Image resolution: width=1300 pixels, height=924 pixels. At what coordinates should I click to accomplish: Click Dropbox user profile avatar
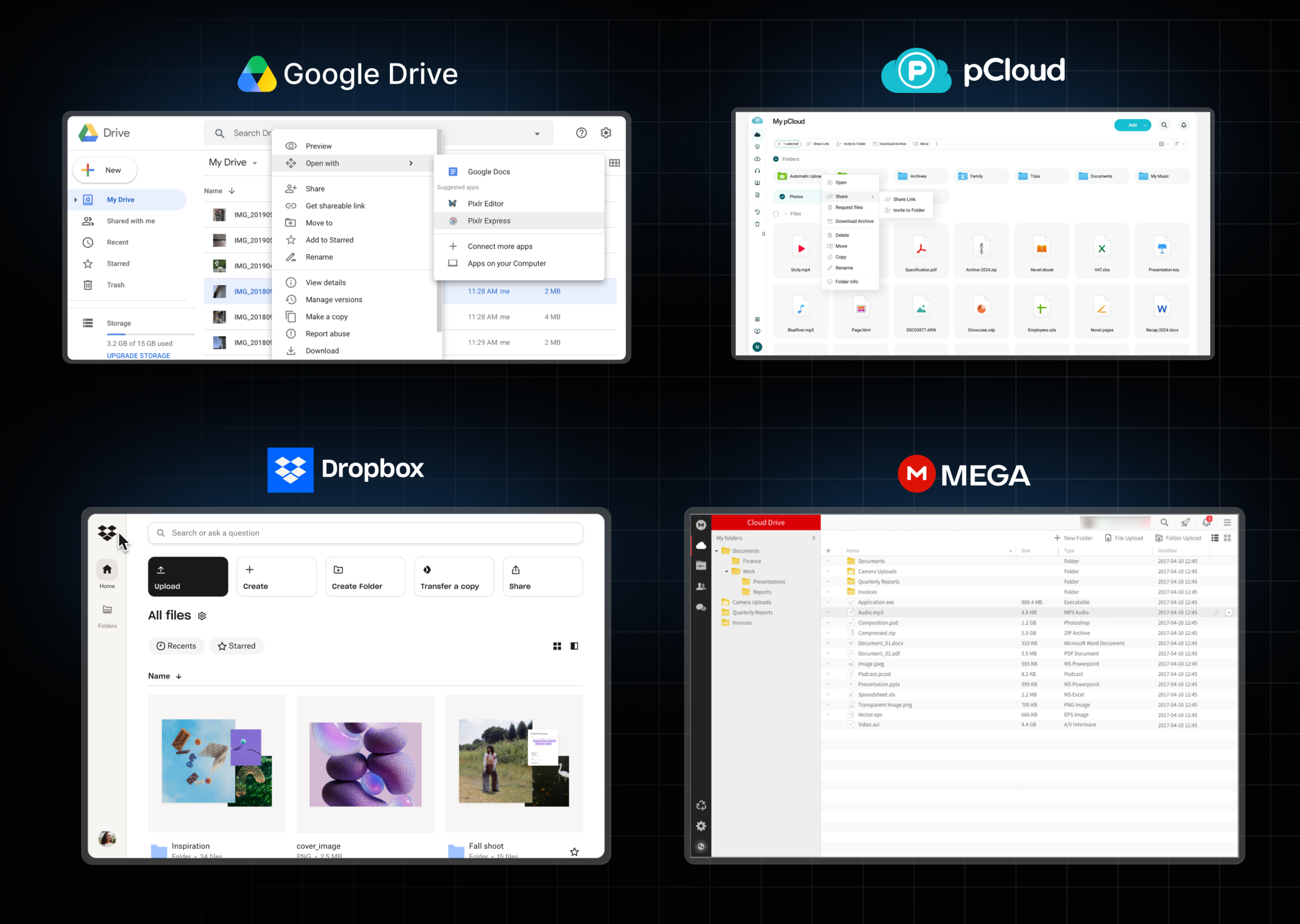click(x=107, y=838)
